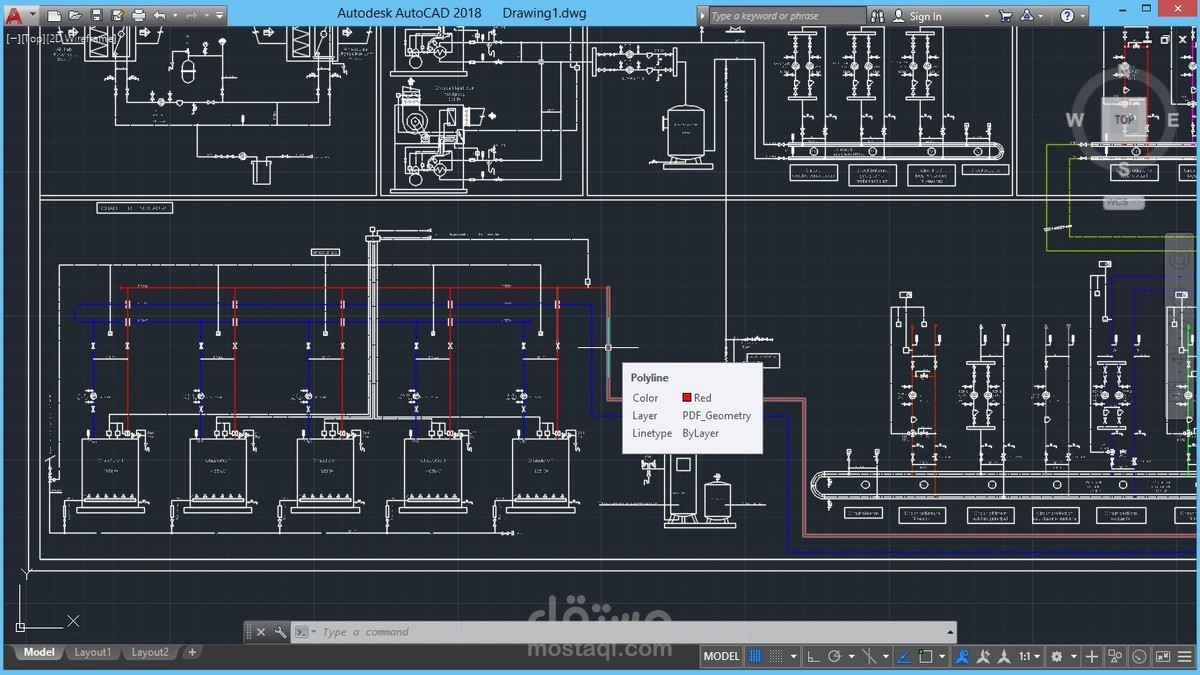
Task: Plot the drawing with the printer icon
Action: point(138,15)
